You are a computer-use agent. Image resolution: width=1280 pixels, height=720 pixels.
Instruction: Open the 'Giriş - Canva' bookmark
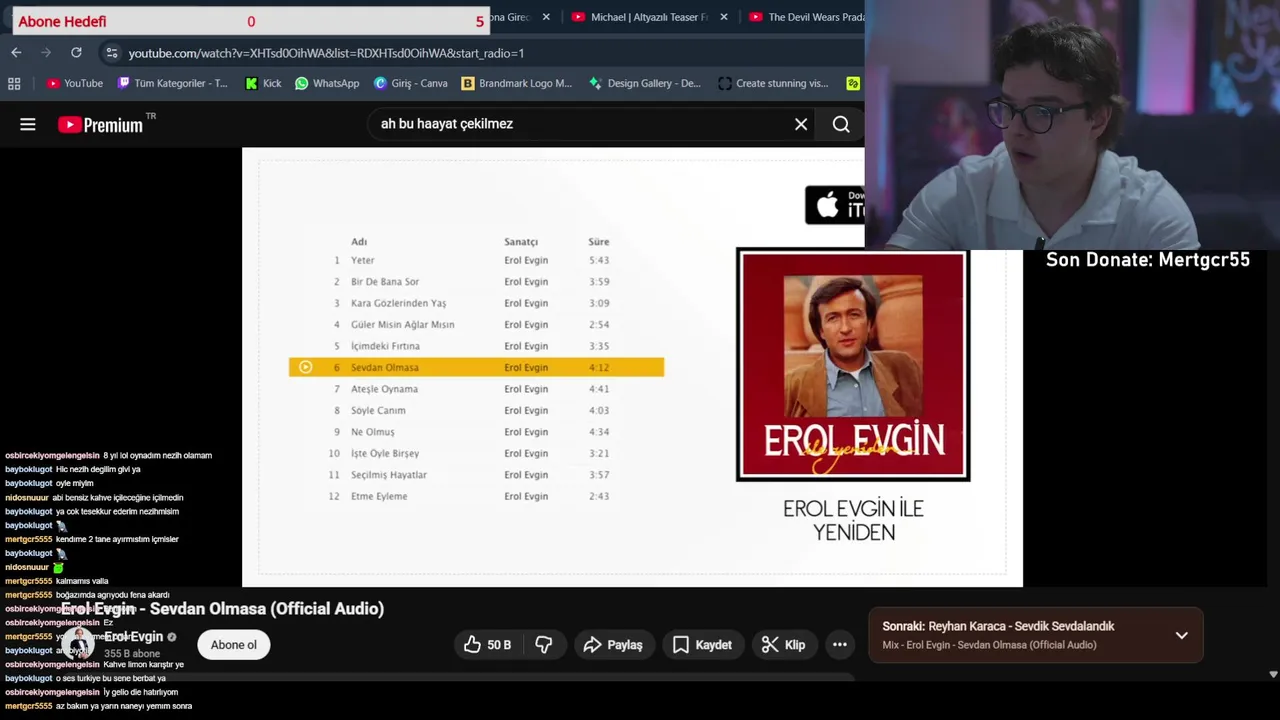tap(411, 83)
